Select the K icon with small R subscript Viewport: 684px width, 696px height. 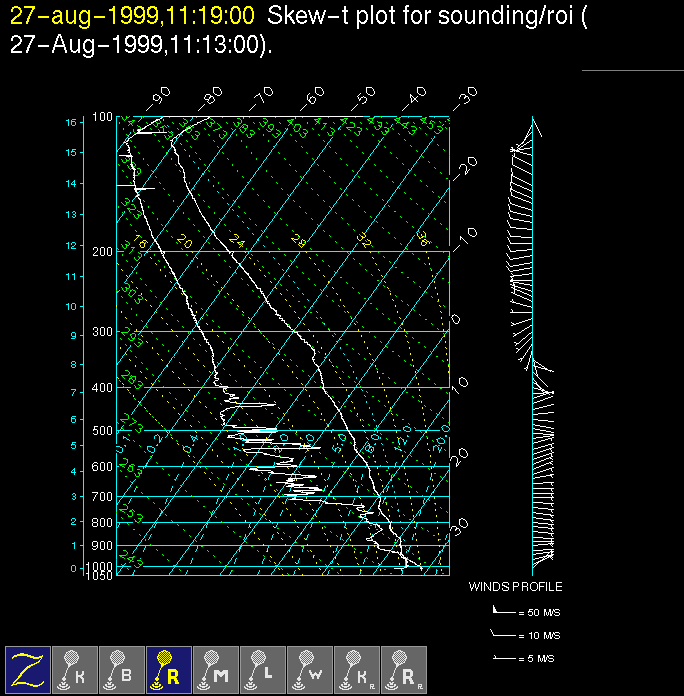(358, 669)
